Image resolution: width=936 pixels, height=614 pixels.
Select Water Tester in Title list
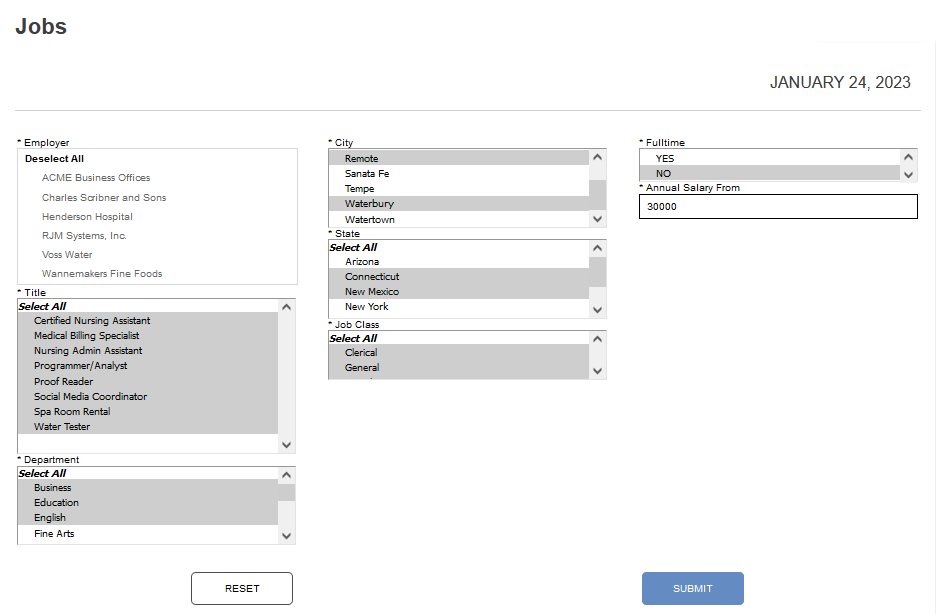pyautogui.click(x=62, y=427)
